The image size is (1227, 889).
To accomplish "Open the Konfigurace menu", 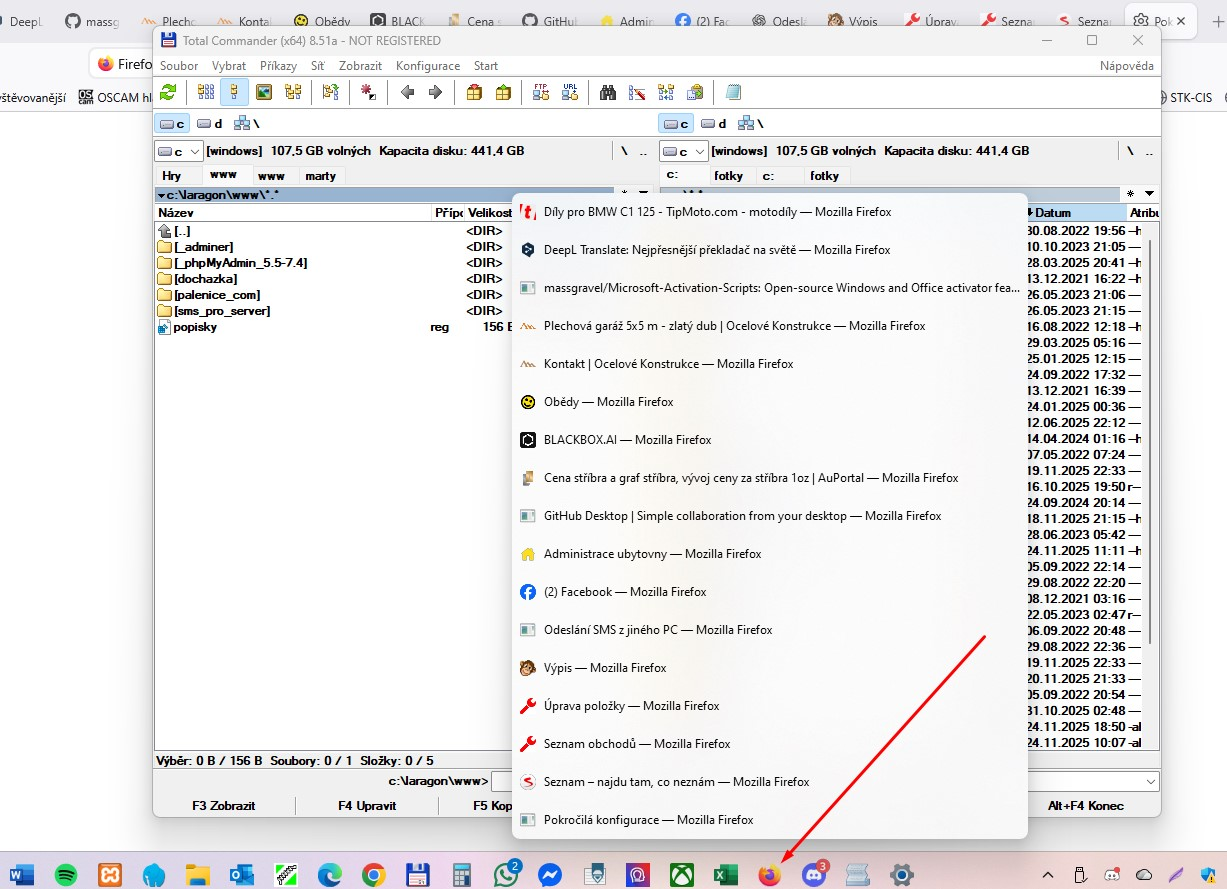I will 428,66.
